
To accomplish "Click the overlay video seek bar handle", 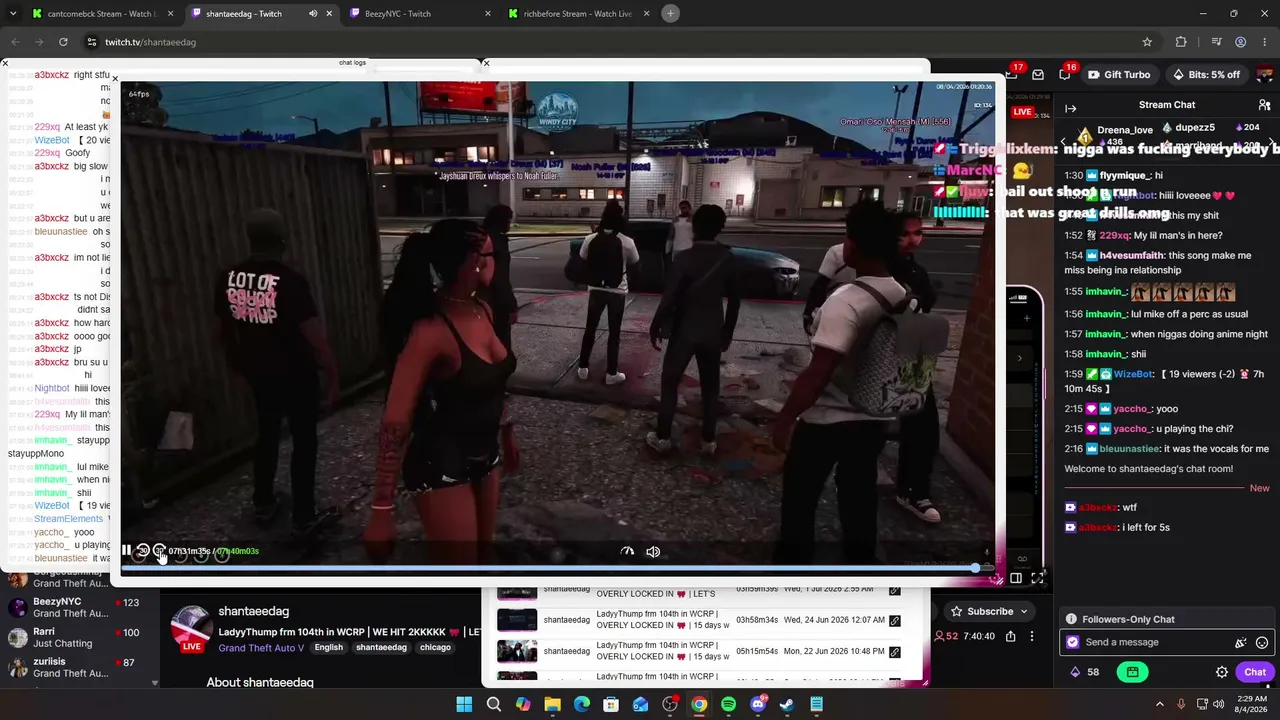I will tap(975, 568).
